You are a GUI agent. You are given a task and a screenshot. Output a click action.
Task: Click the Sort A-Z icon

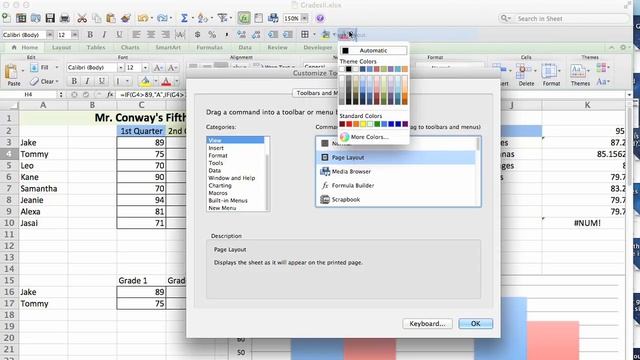tap(202, 18)
